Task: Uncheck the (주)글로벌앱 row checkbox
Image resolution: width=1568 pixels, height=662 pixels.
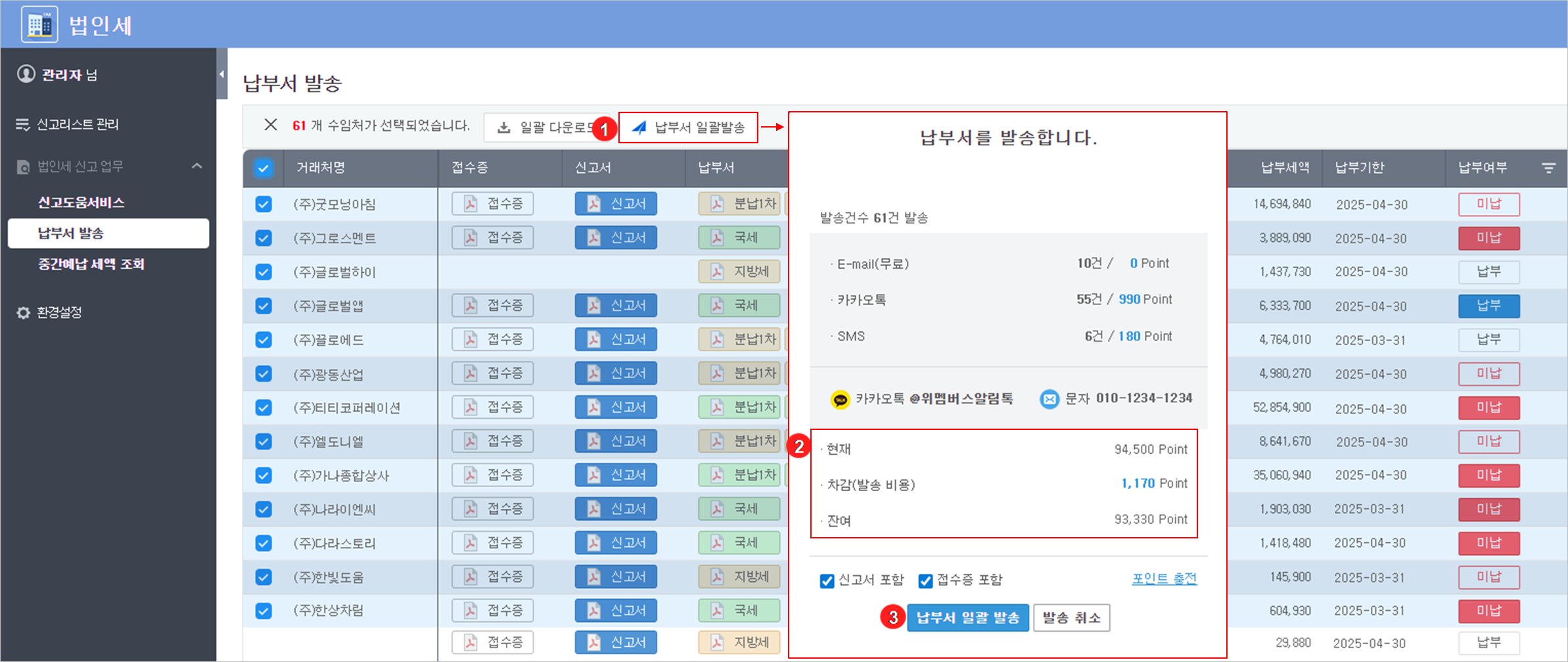Action: tap(264, 306)
